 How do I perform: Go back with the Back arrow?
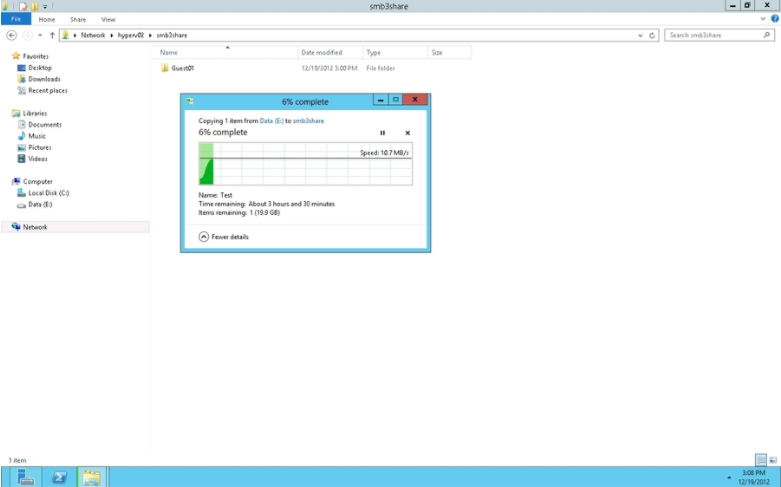[x=11, y=35]
